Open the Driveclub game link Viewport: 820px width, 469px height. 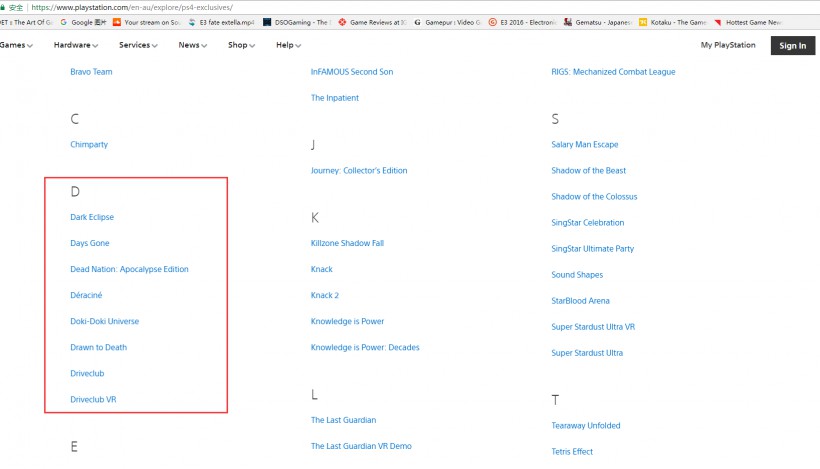click(87, 373)
